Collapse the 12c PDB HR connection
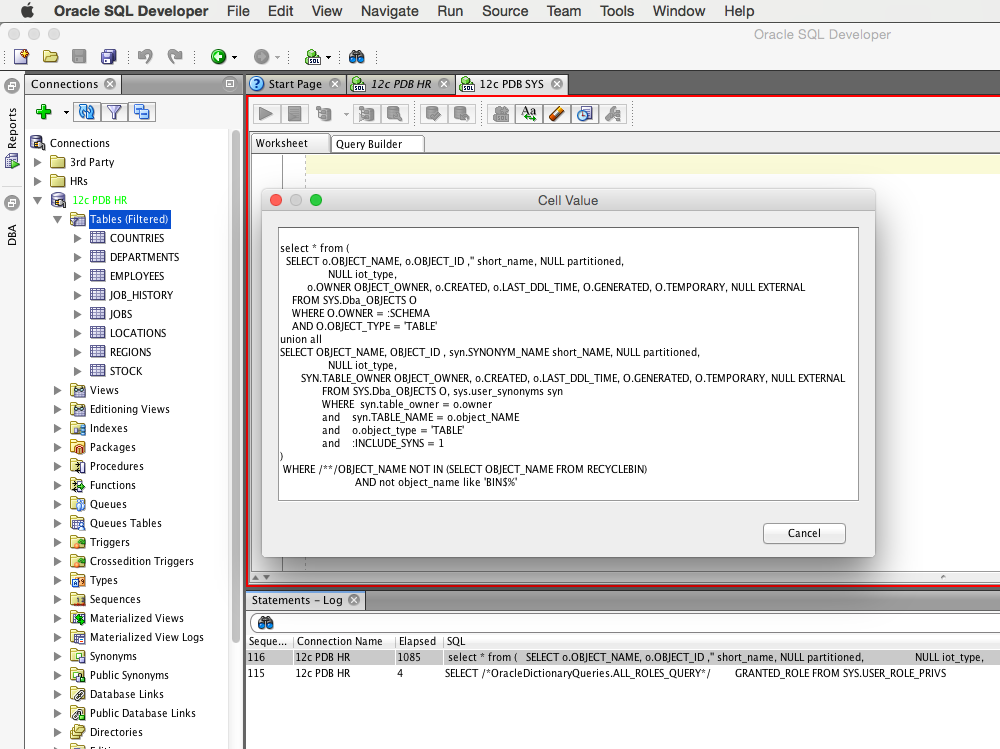1000x749 pixels. pyautogui.click(x=38, y=200)
